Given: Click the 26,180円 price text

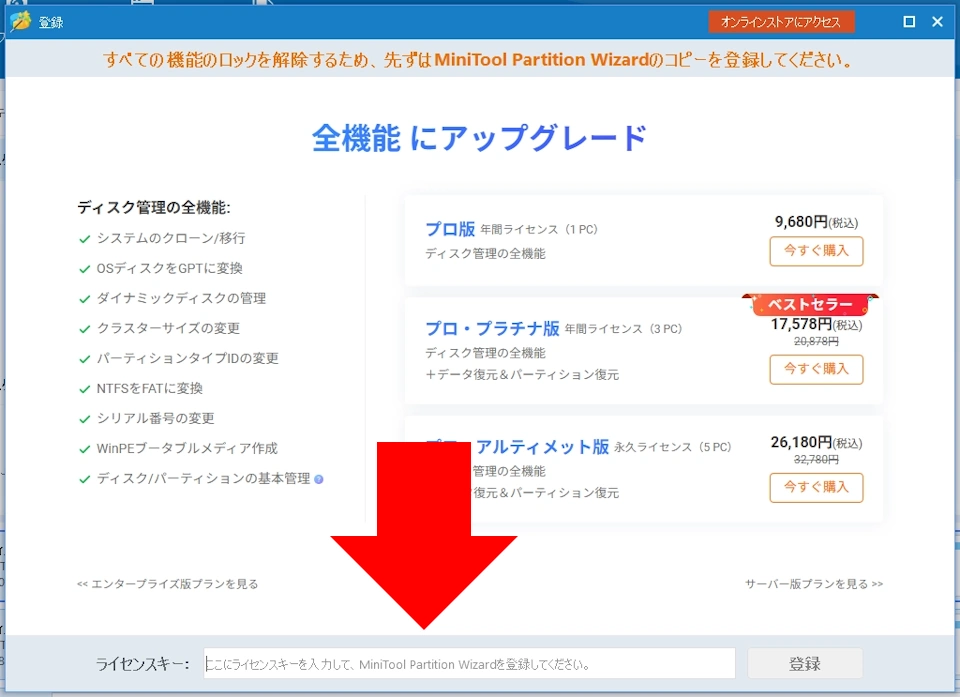Looking at the screenshot, I should coord(816,442).
